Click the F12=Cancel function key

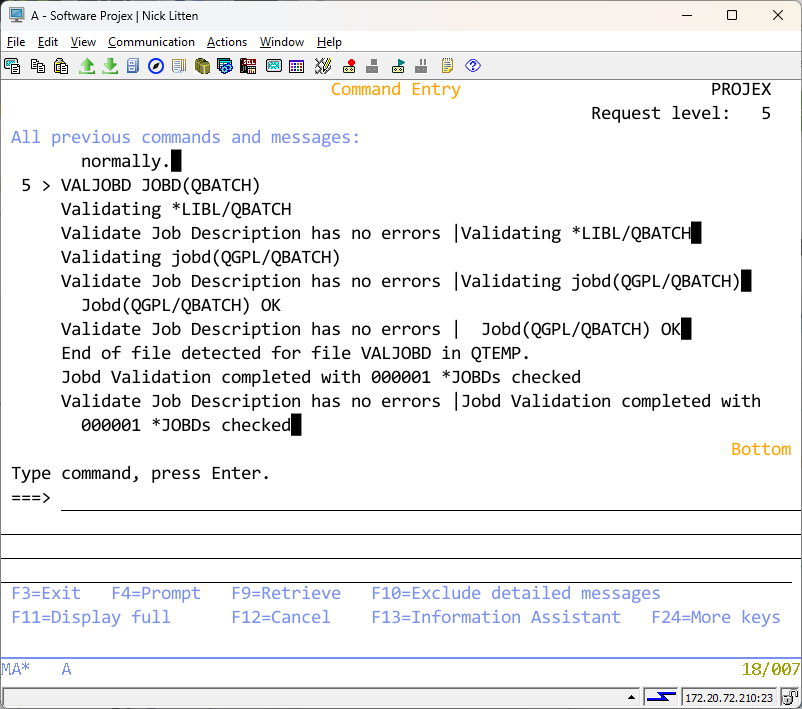(281, 617)
